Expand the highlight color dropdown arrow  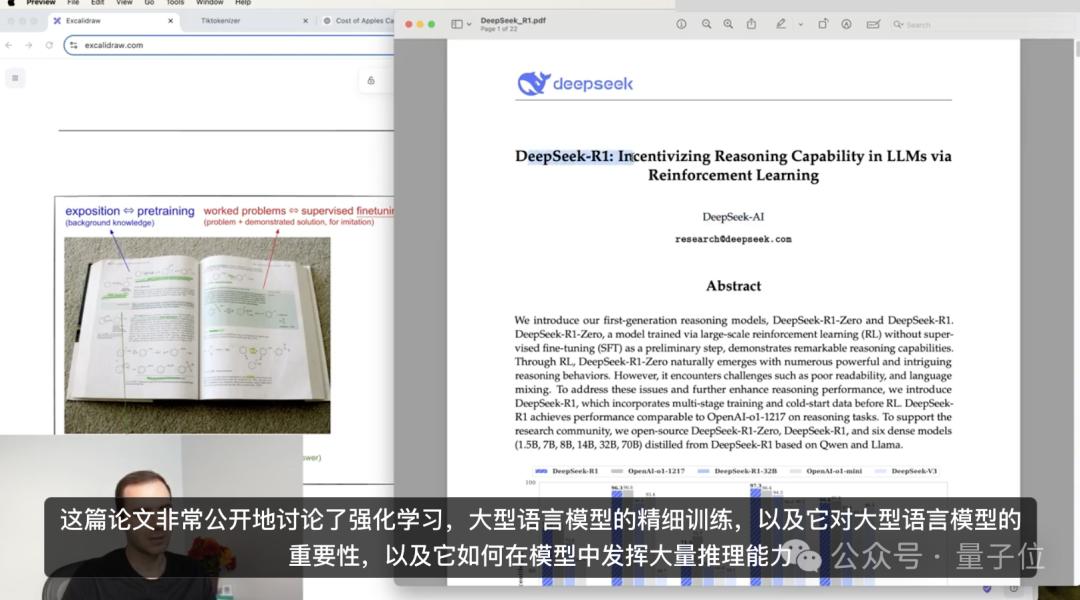coord(800,24)
